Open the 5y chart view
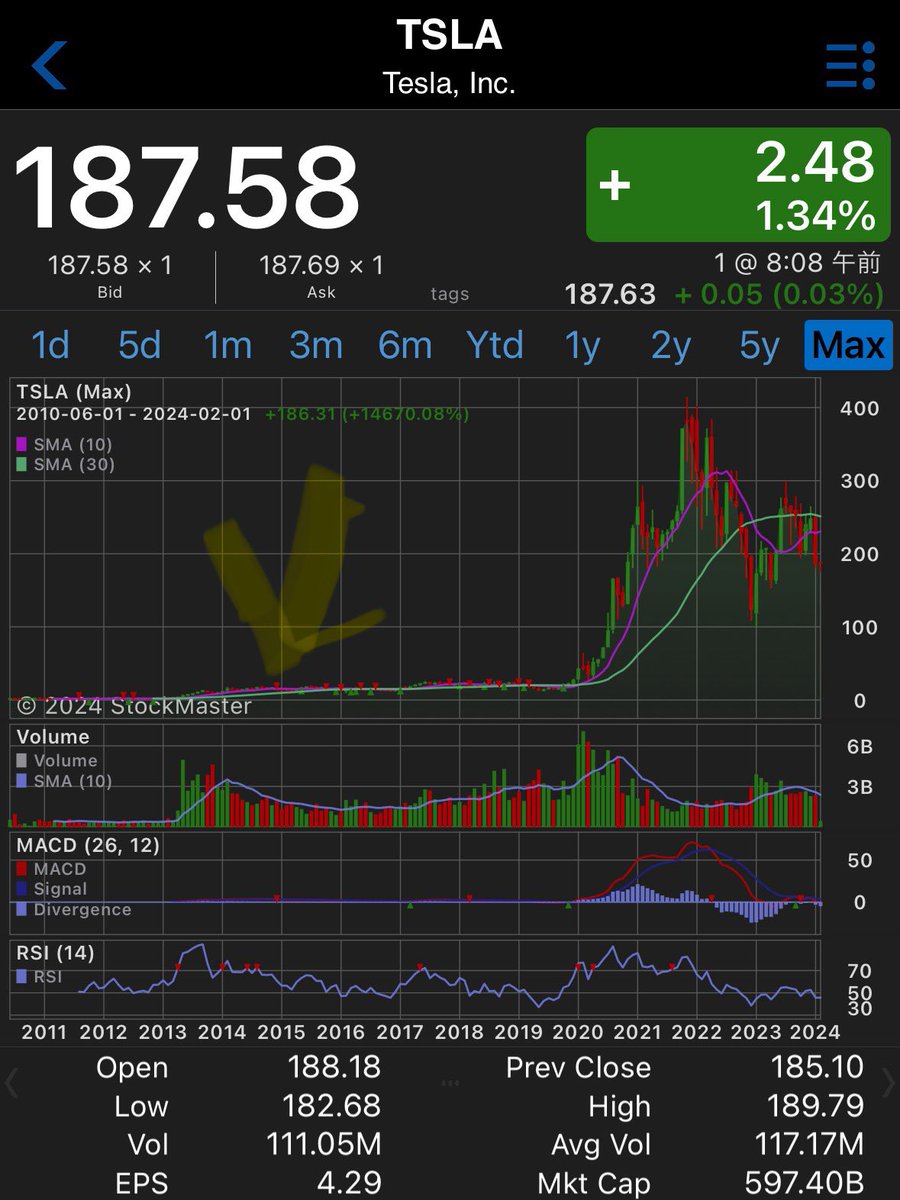 click(x=756, y=345)
